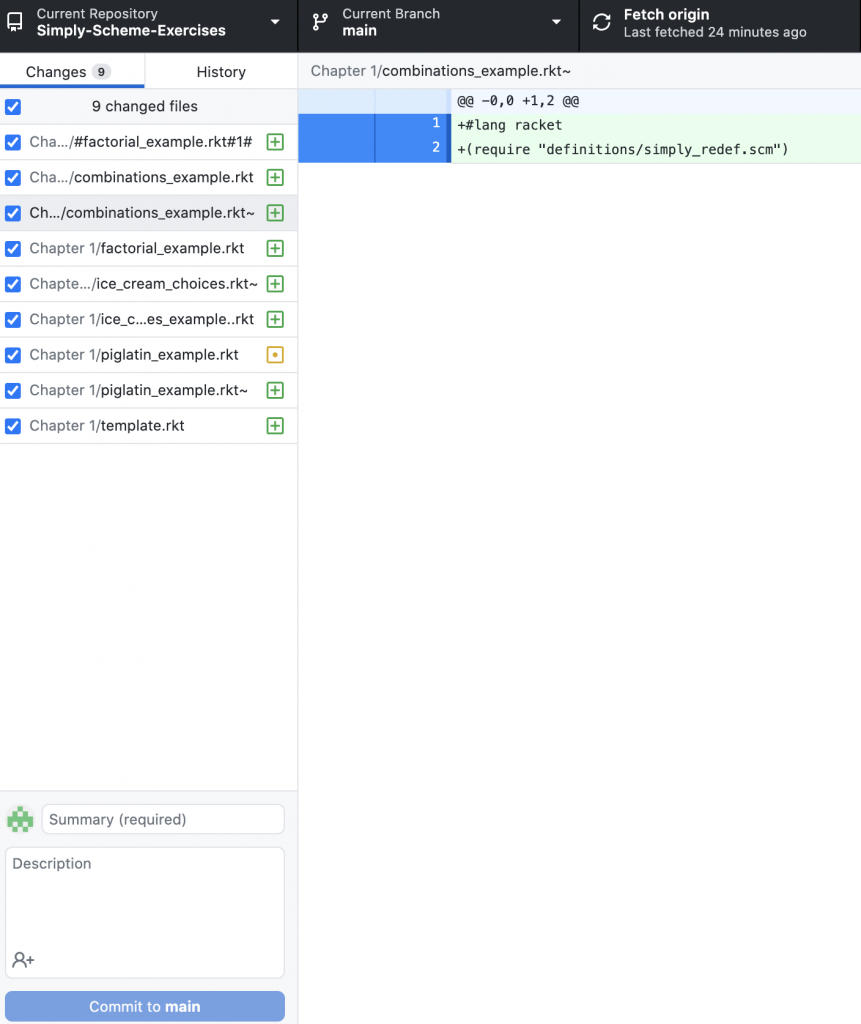The image size is (861, 1024).
Task: Click the Fetch origin sync icon
Action: click(602, 22)
